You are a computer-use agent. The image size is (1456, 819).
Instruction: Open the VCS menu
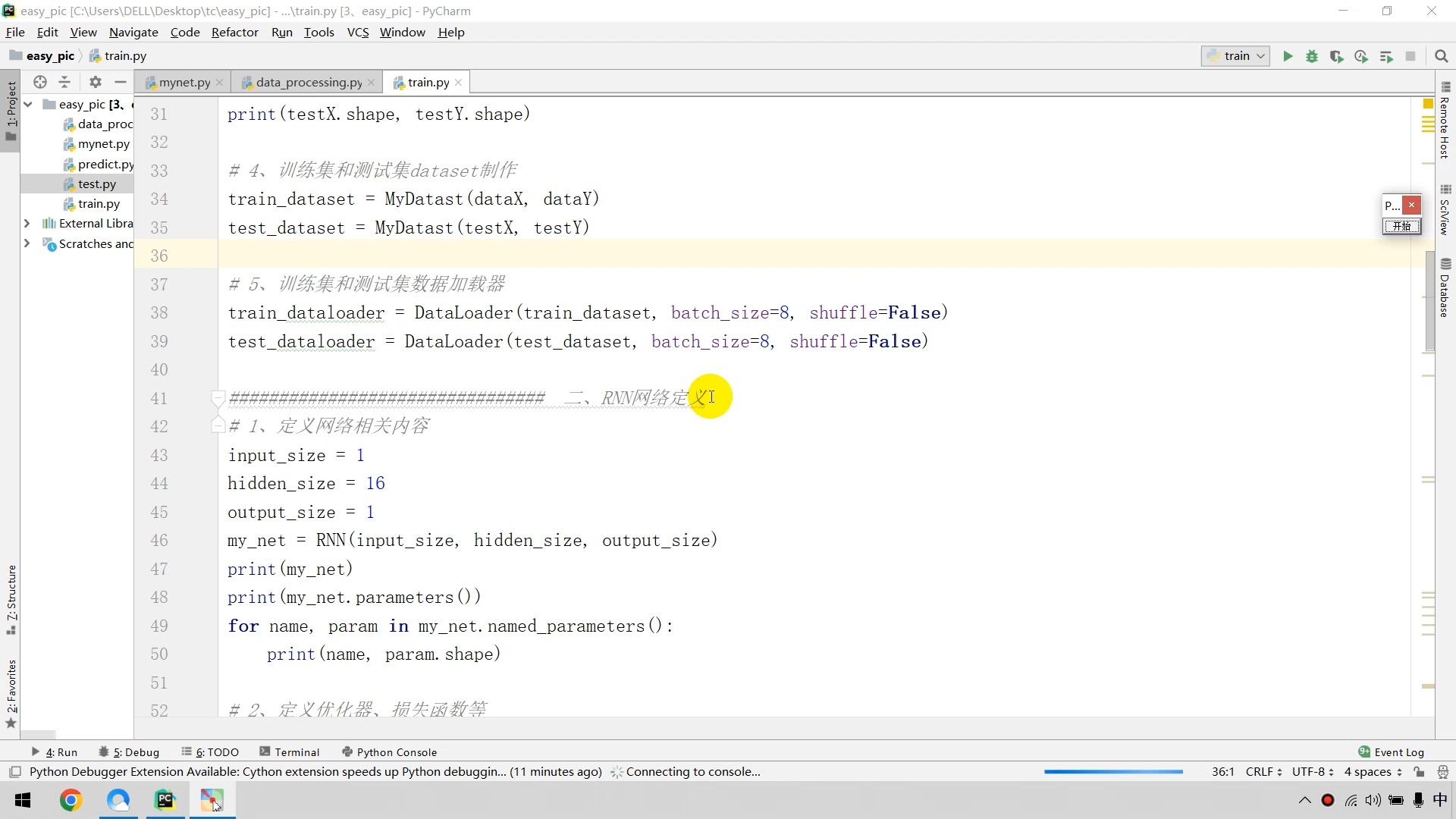point(357,32)
